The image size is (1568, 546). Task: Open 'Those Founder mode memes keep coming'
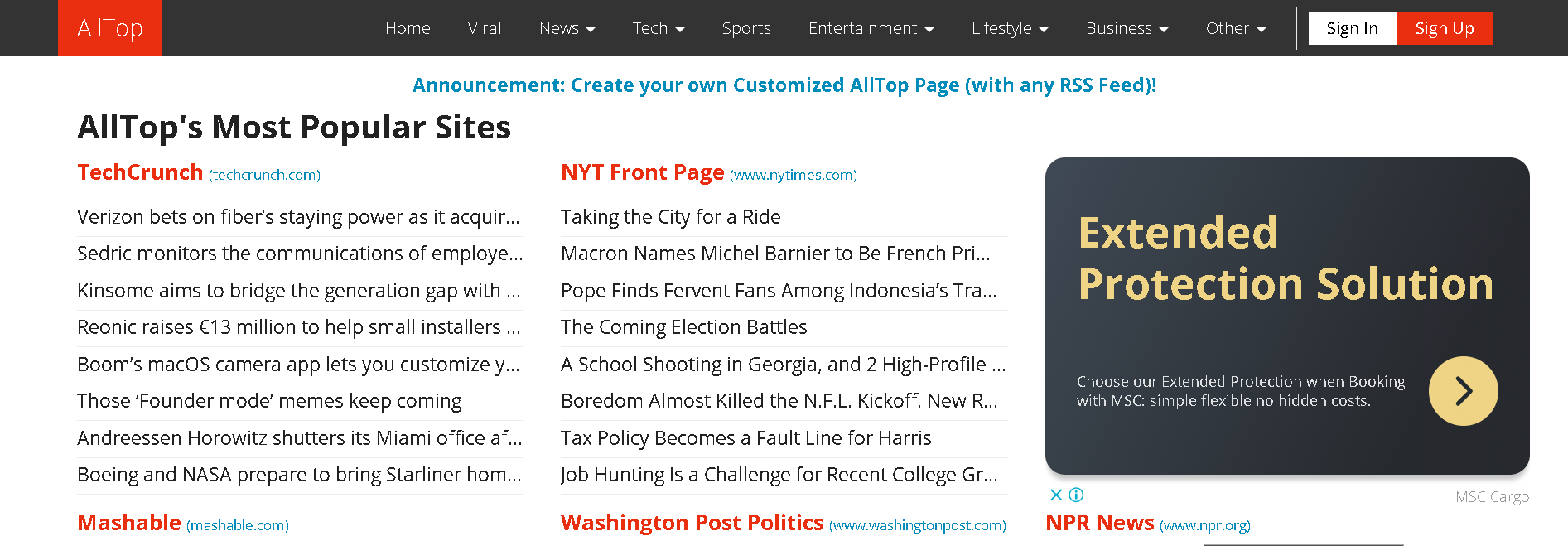269,401
